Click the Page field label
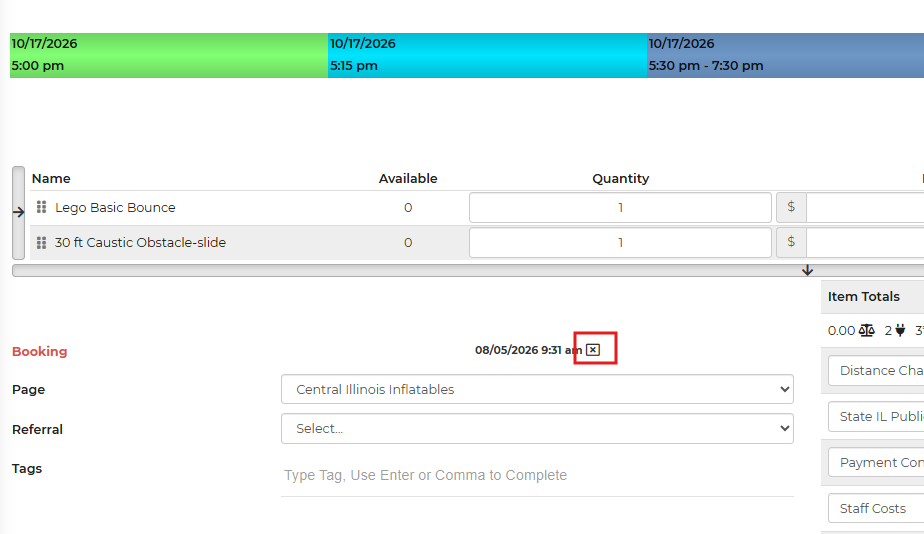Image resolution: width=924 pixels, height=534 pixels. (x=28, y=390)
